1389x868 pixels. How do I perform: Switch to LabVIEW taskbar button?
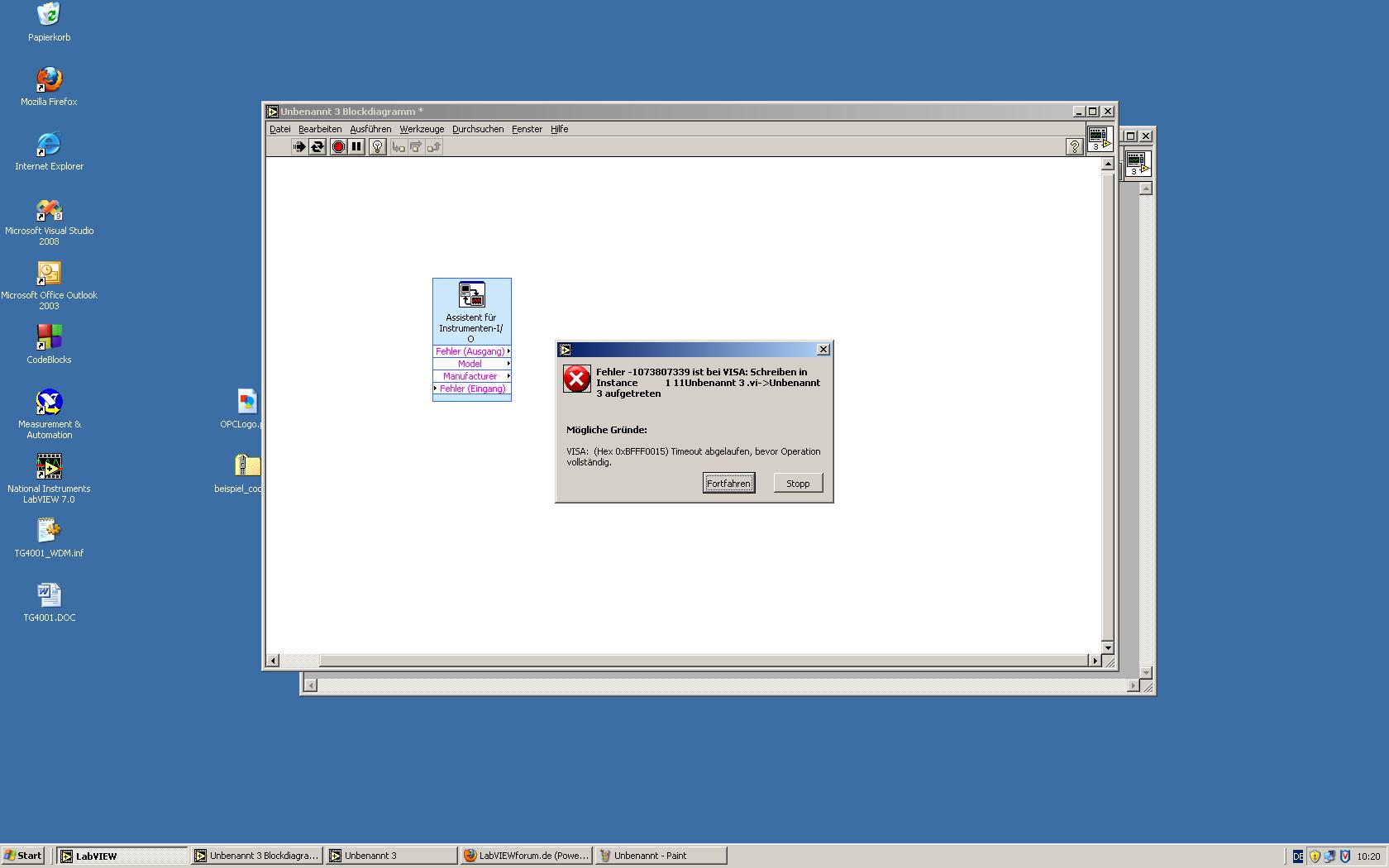pyautogui.click(x=122, y=856)
